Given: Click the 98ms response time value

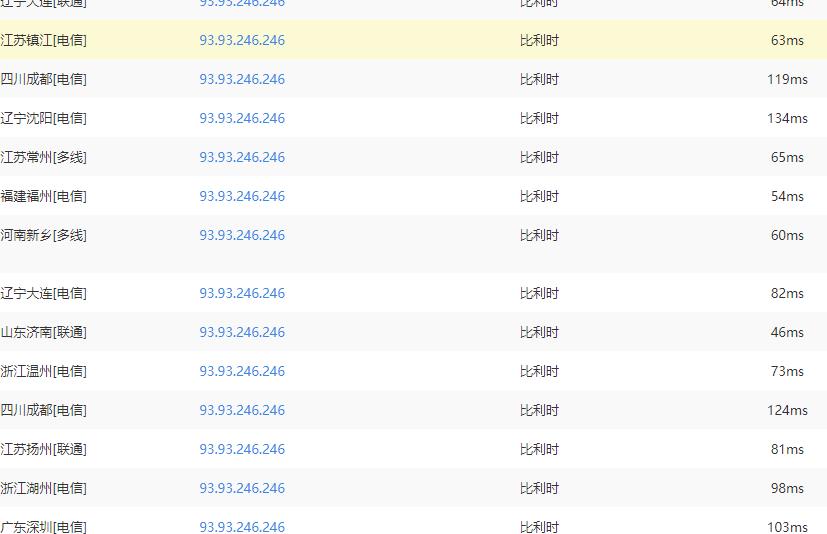Looking at the screenshot, I should click(x=787, y=489).
